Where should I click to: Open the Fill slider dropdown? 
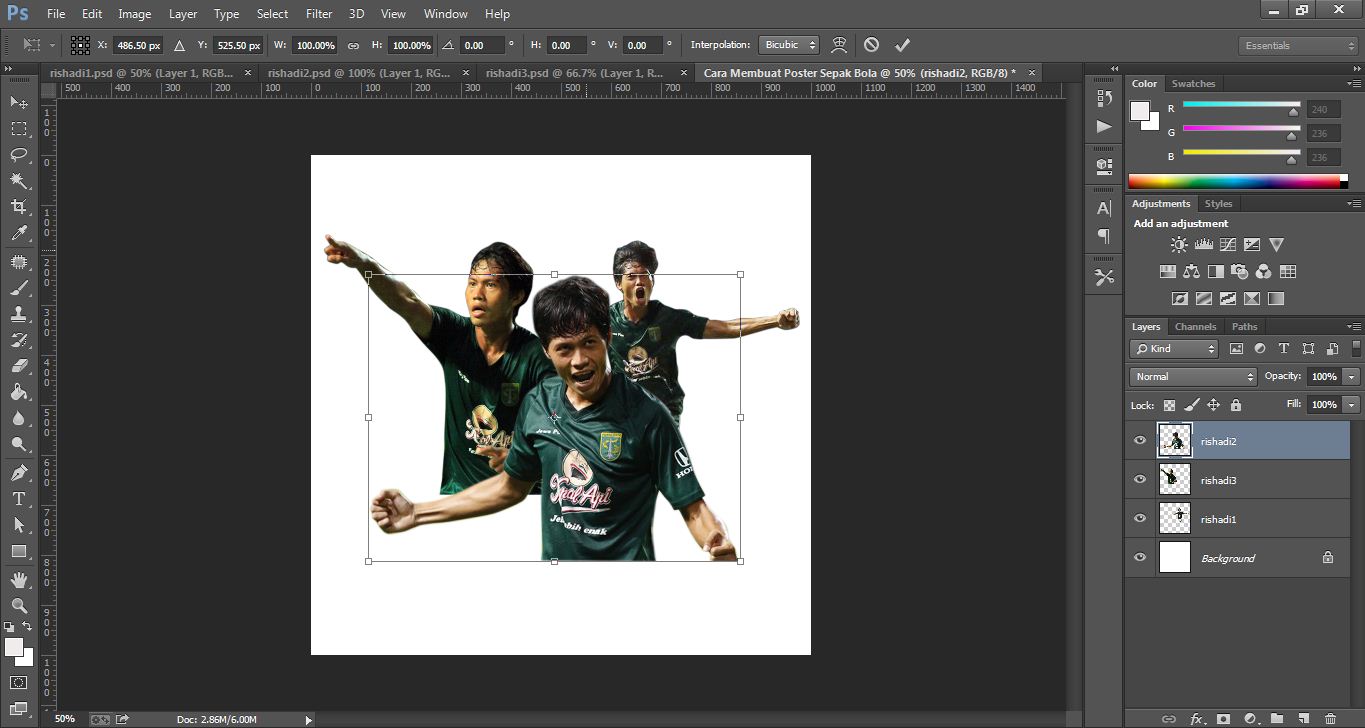[x=1352, y=405]
